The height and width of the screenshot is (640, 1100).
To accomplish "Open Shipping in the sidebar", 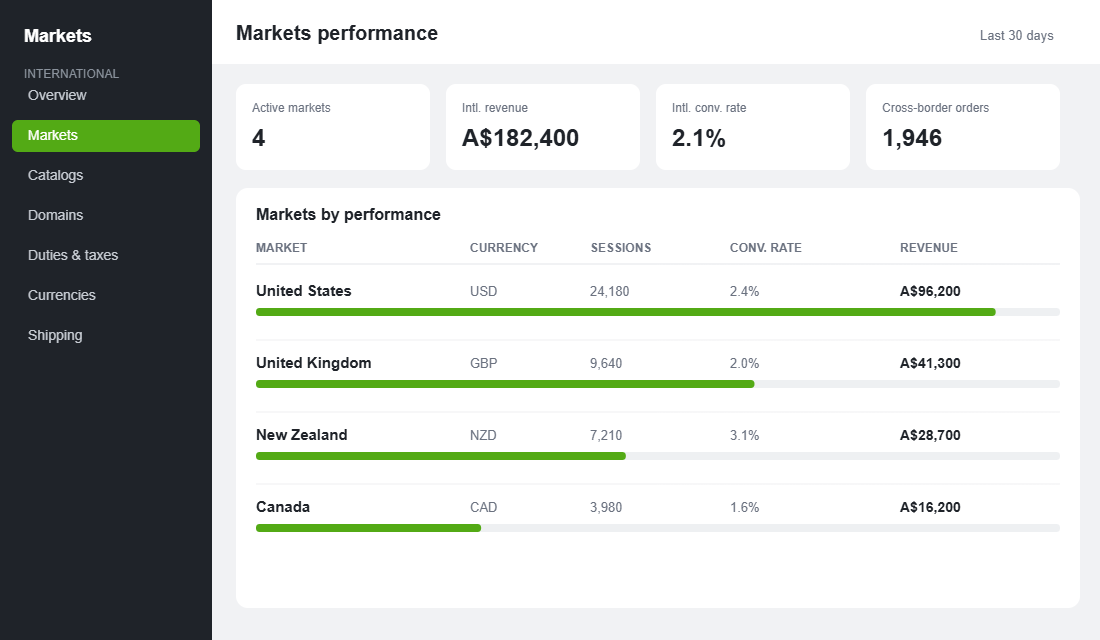I will pos(106,335).
